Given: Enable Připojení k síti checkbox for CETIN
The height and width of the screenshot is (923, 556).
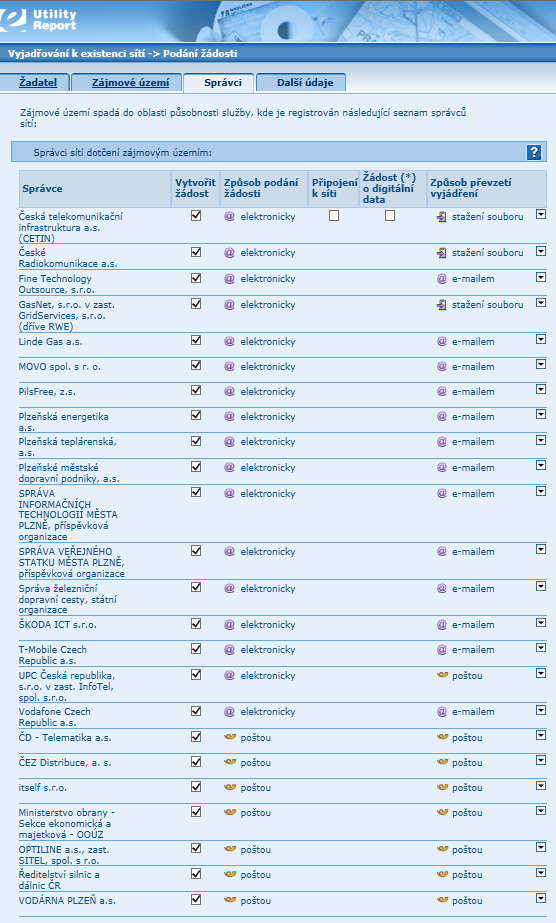Looking at the screenshot, I should coord(334,216).
